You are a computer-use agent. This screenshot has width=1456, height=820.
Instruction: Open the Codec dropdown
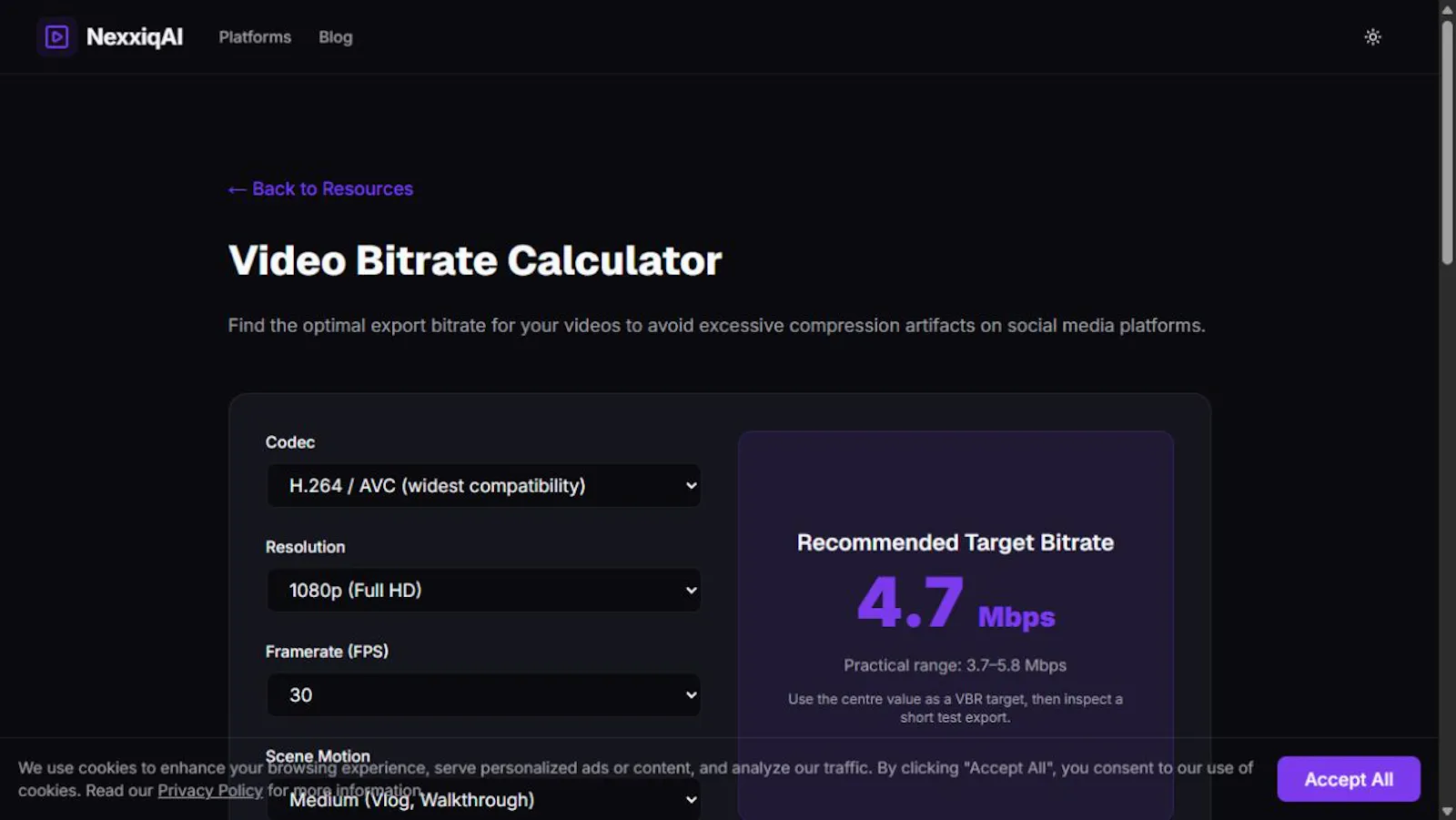(x=483, y=486)
